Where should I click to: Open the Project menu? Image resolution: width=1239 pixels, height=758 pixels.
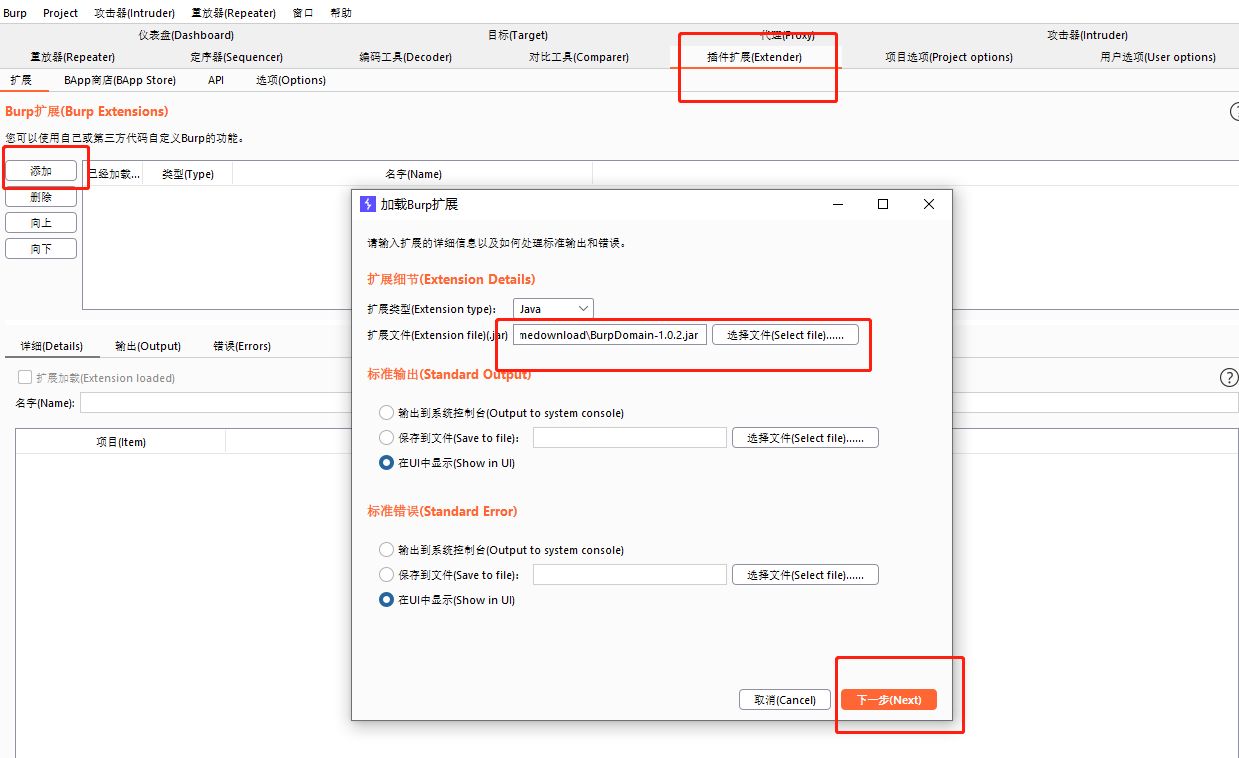(x=60, y=13)
